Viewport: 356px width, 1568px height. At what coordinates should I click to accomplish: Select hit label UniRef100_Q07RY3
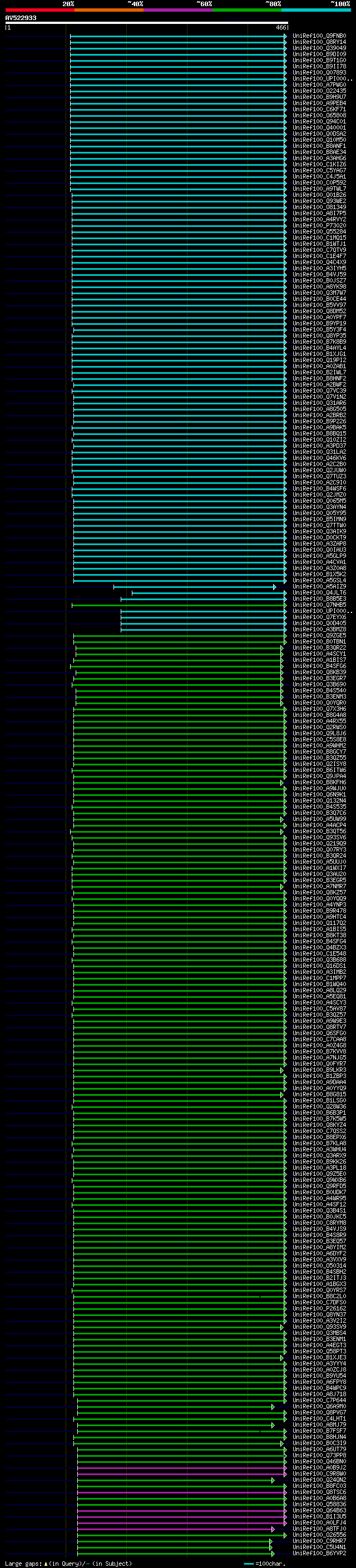click(319, 850)
